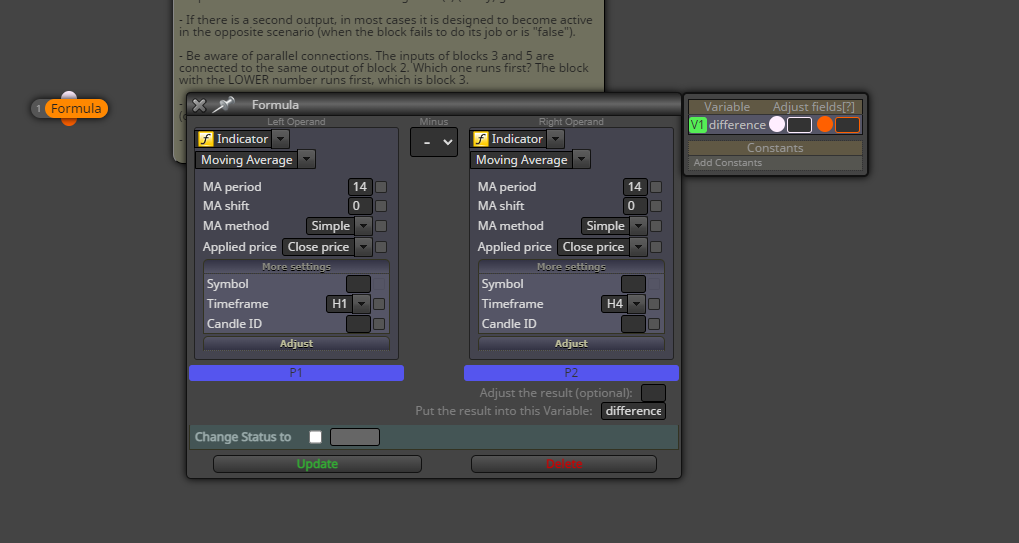The image size is (1019, 543).
Task: Toggle right operand MA method checkbox
Action: pos(656,226)
